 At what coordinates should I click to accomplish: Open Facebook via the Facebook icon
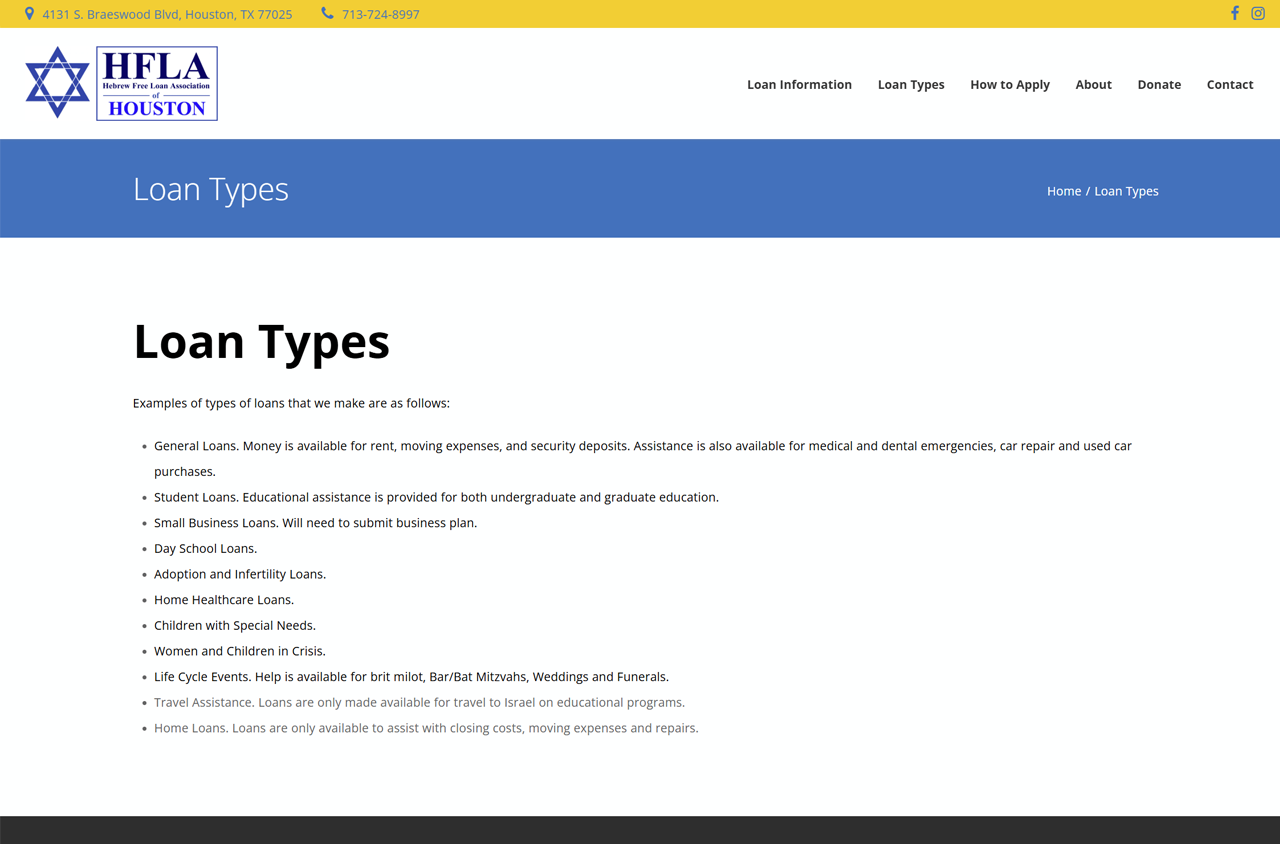(1234, 13)
